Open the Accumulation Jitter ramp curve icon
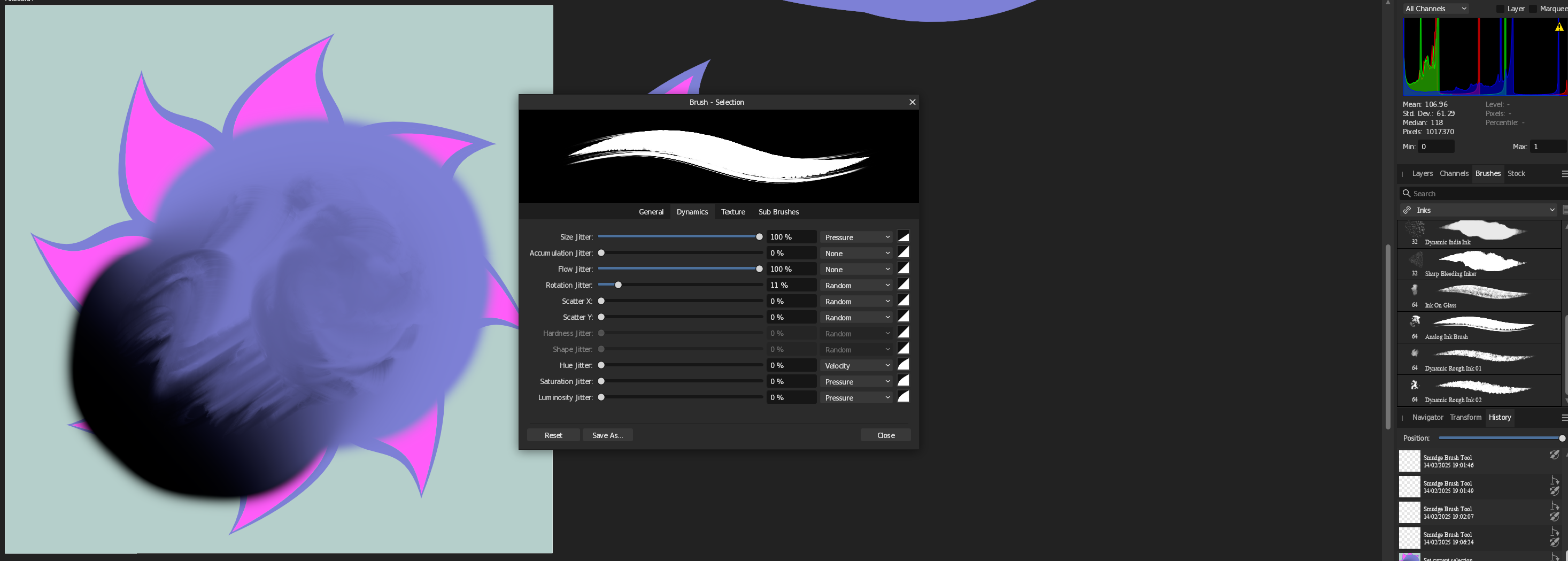The image size is (1568, 561). pyautogui.click(x=903, y=252)
